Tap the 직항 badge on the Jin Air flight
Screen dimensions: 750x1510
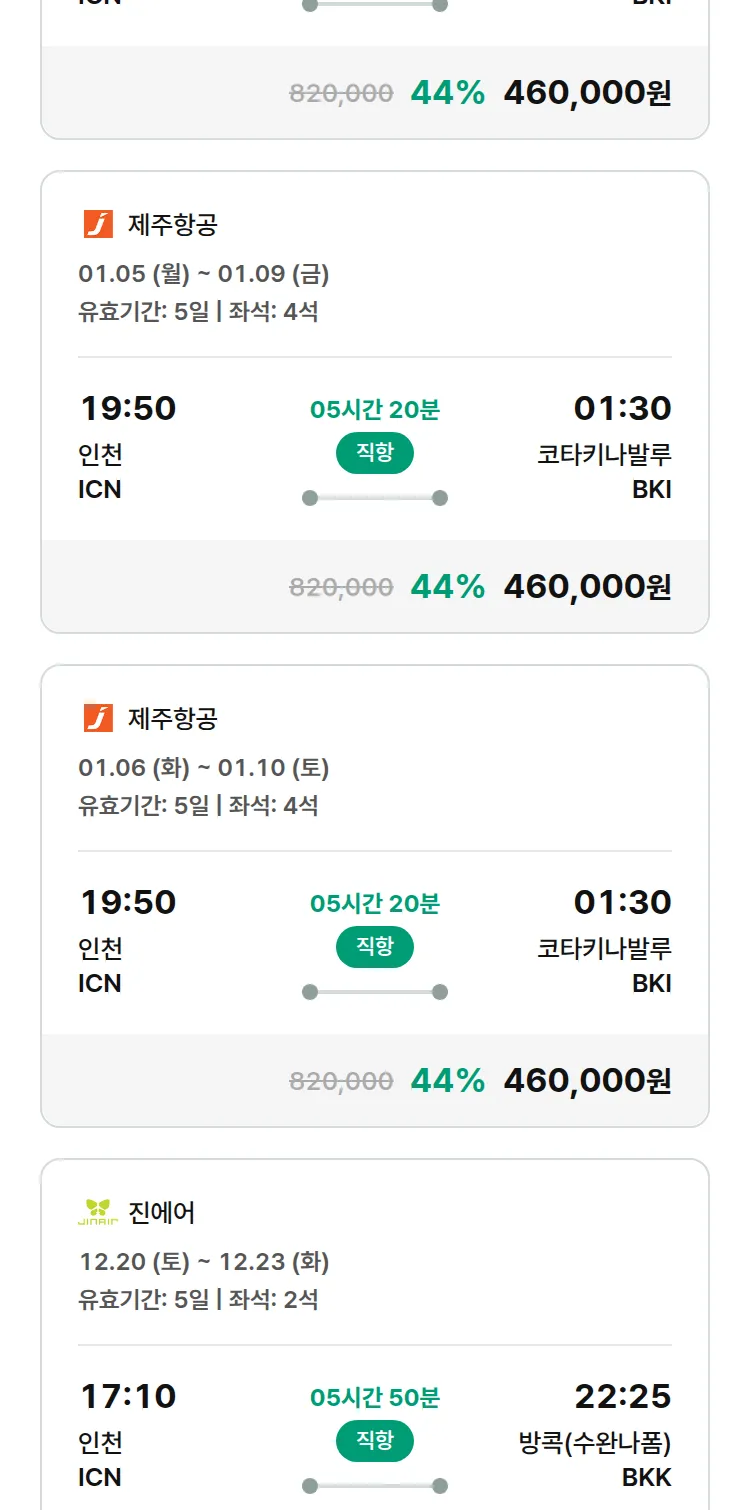(375, 1441)
